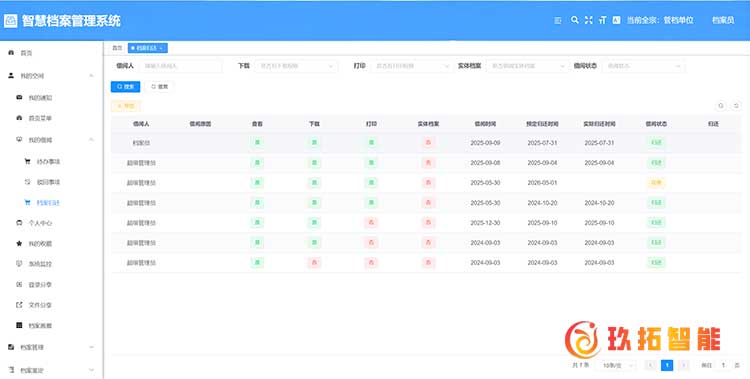Click the envelope icon in sidebar
The image size is (750, 379).
[x=19, y=97]
